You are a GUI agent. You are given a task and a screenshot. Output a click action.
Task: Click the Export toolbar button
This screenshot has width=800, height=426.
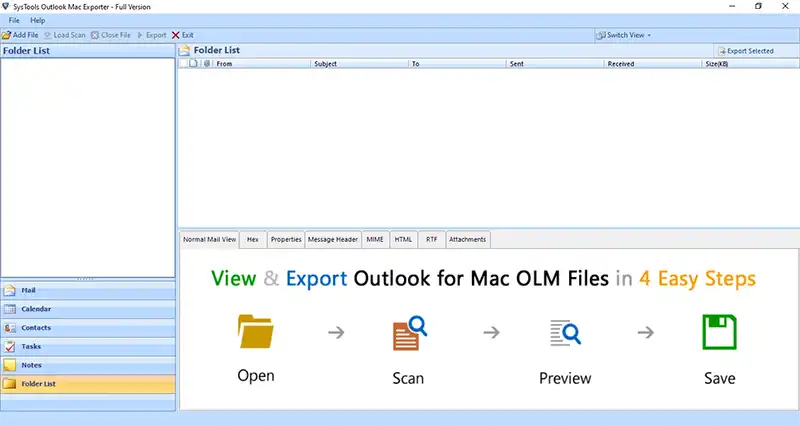[152, 35]
